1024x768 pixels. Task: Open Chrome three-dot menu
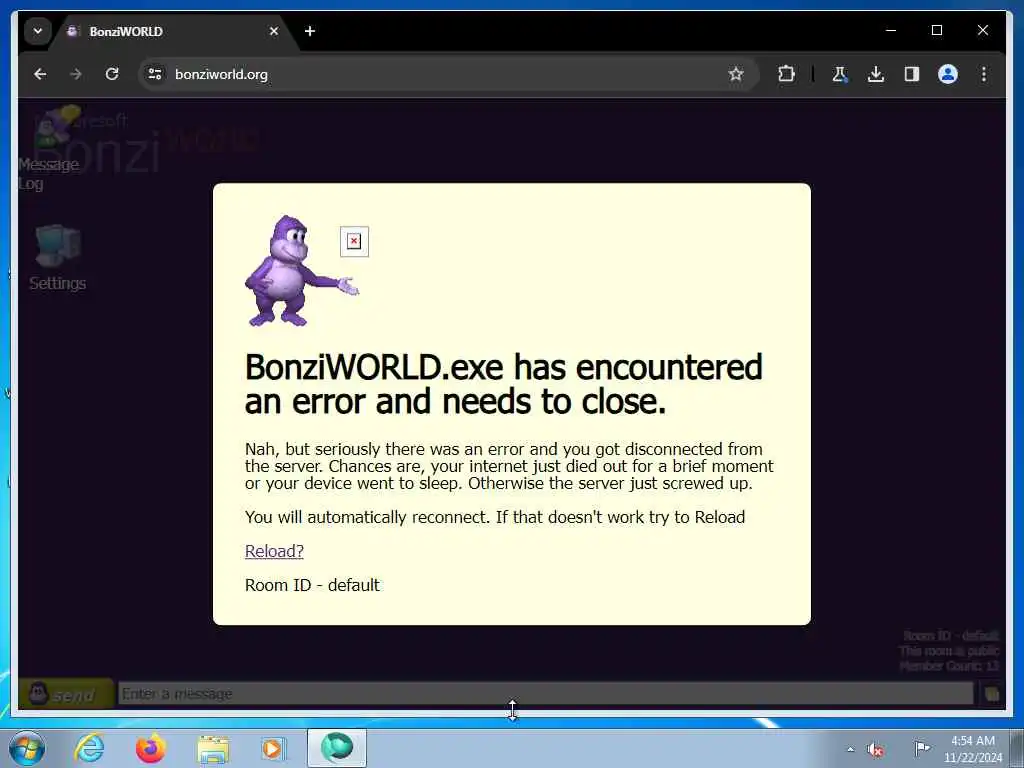tap(984, 74)
